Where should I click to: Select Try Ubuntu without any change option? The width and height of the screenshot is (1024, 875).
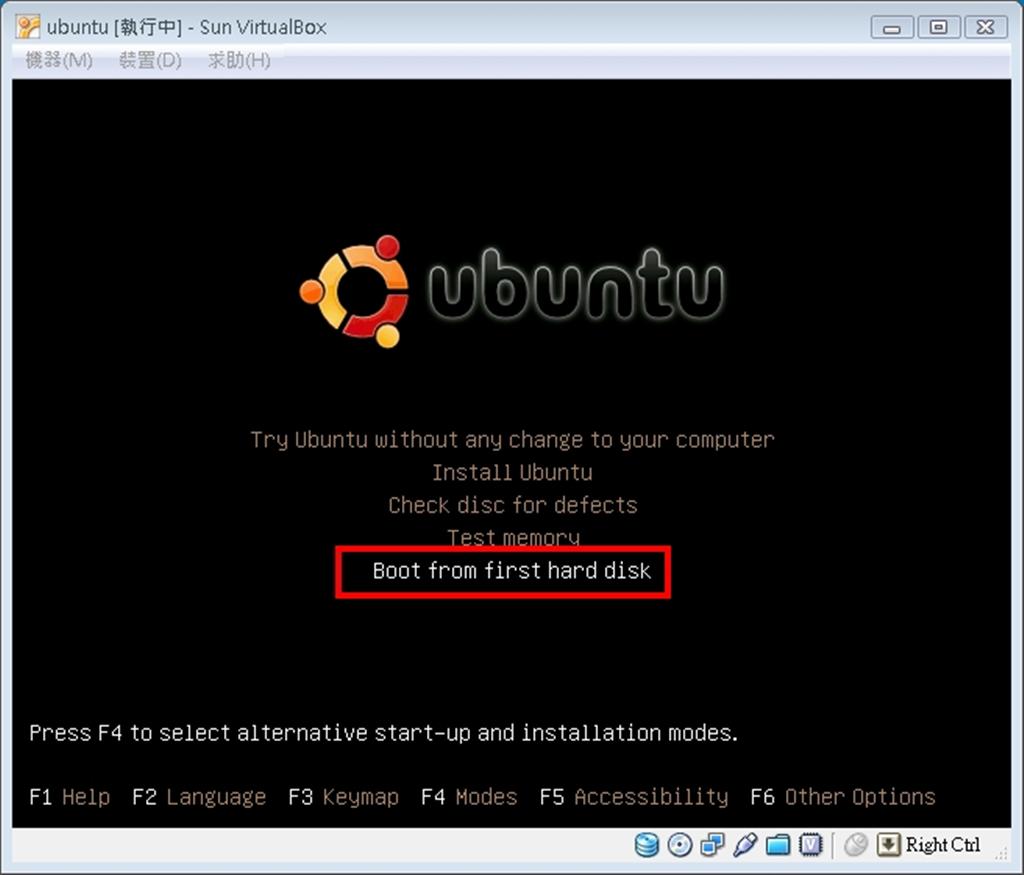coord(512,439)
